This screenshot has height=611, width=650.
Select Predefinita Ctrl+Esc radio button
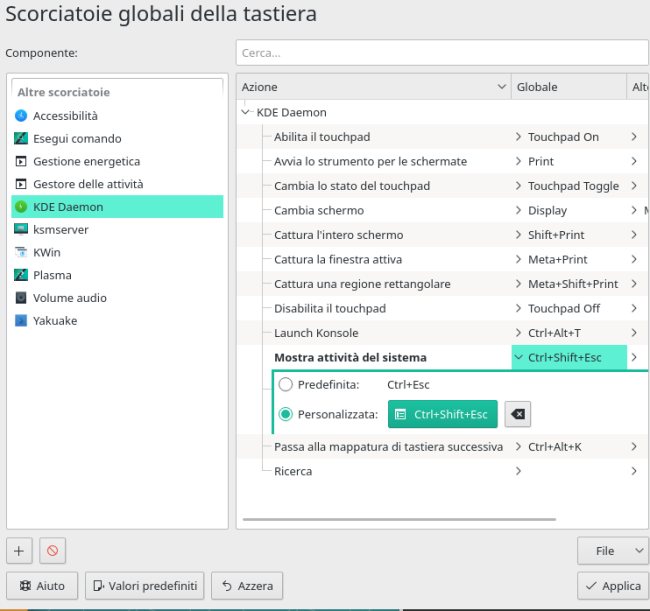coord(286,385)
